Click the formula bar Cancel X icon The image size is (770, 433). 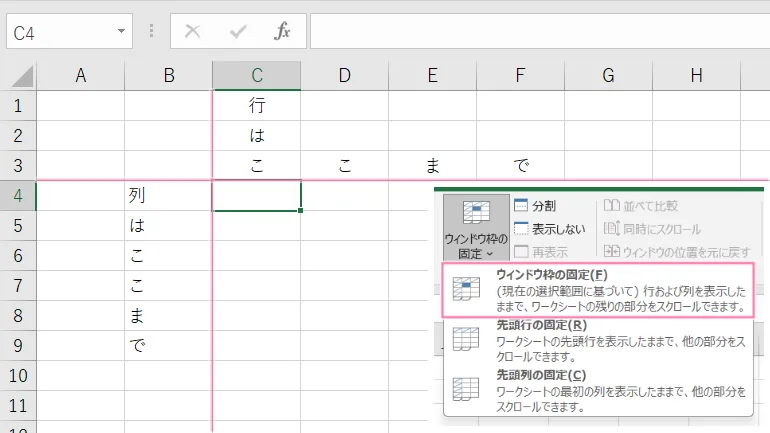pyautogui.click(x=192, y=31)
